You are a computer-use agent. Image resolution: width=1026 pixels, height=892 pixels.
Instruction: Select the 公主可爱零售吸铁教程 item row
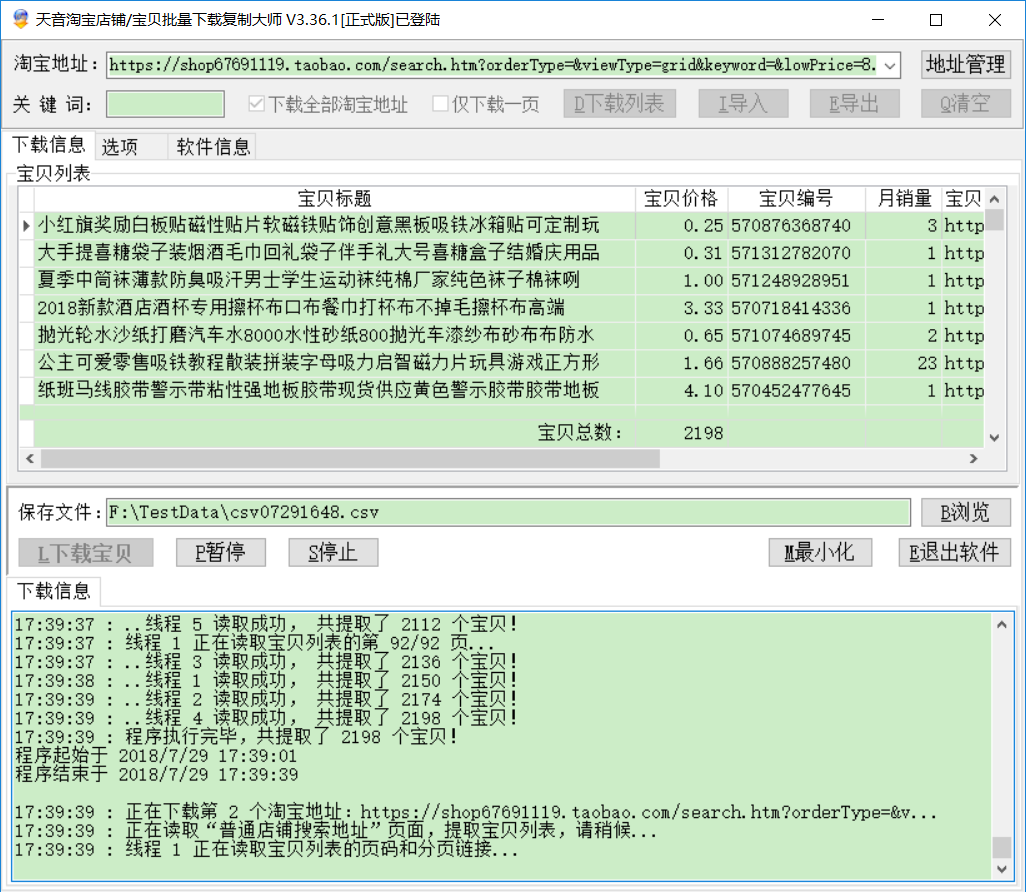click(320, 363)
